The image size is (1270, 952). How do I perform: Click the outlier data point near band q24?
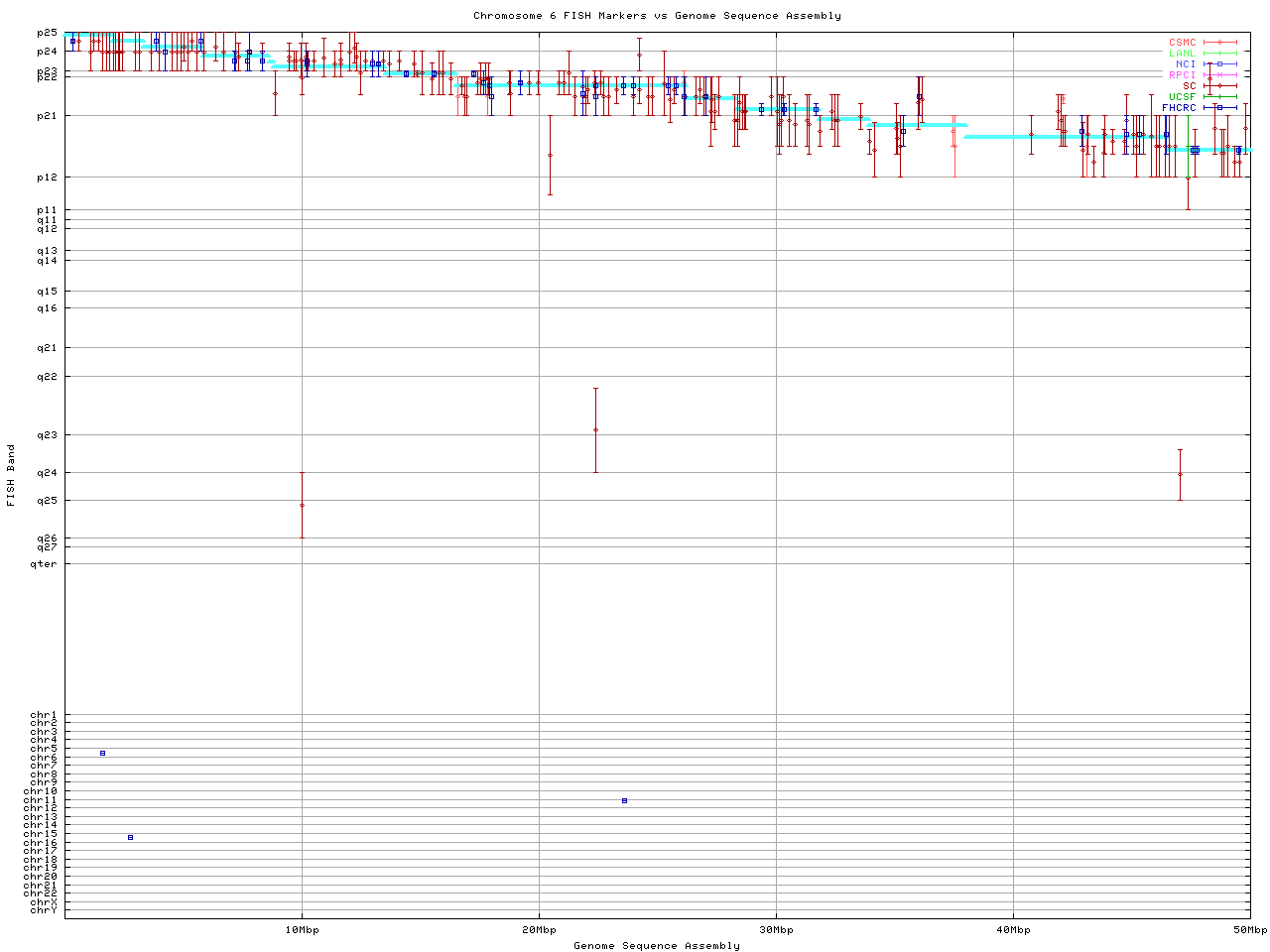(x=1180, y=474)
